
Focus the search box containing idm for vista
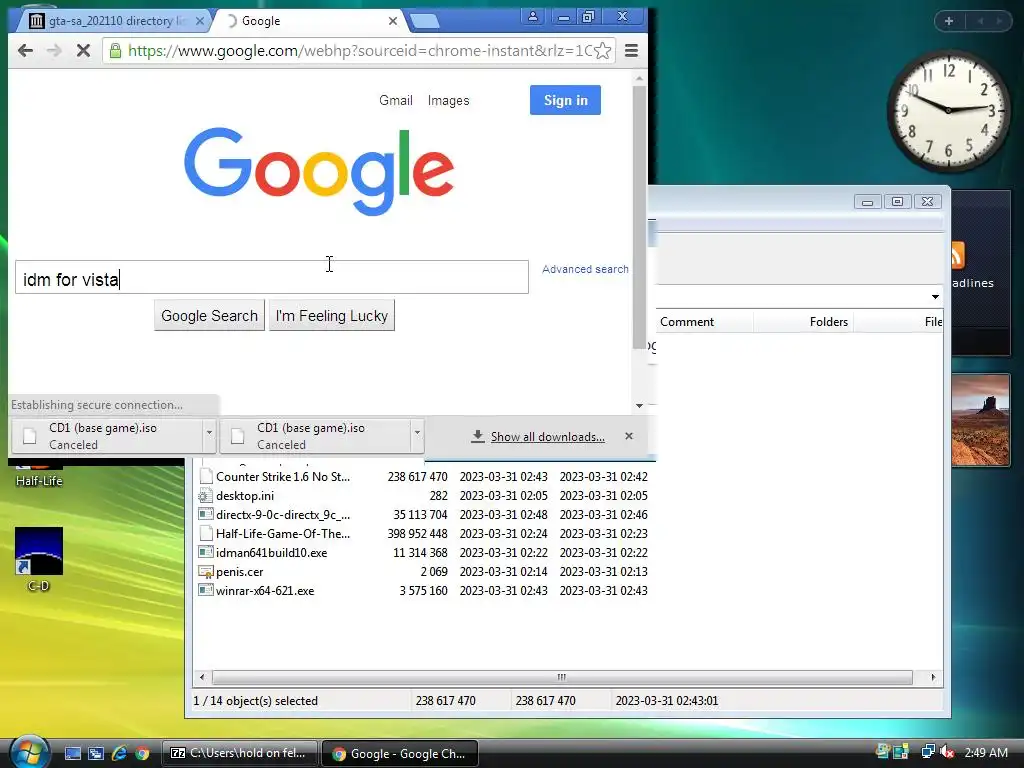point(272,278)
